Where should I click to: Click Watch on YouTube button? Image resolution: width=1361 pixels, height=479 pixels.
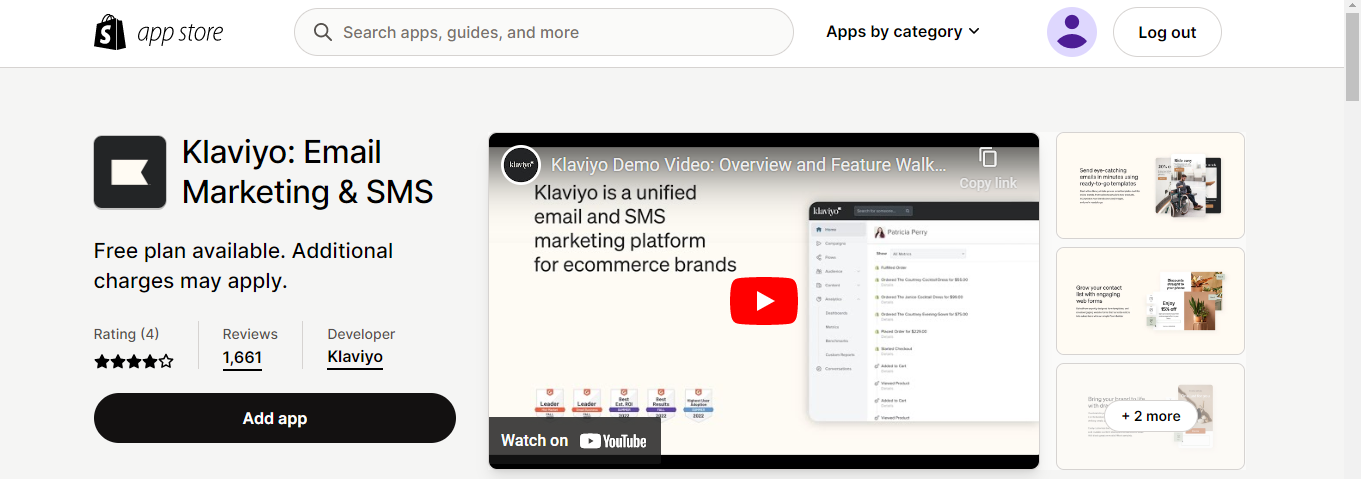(x=574, y=440)
